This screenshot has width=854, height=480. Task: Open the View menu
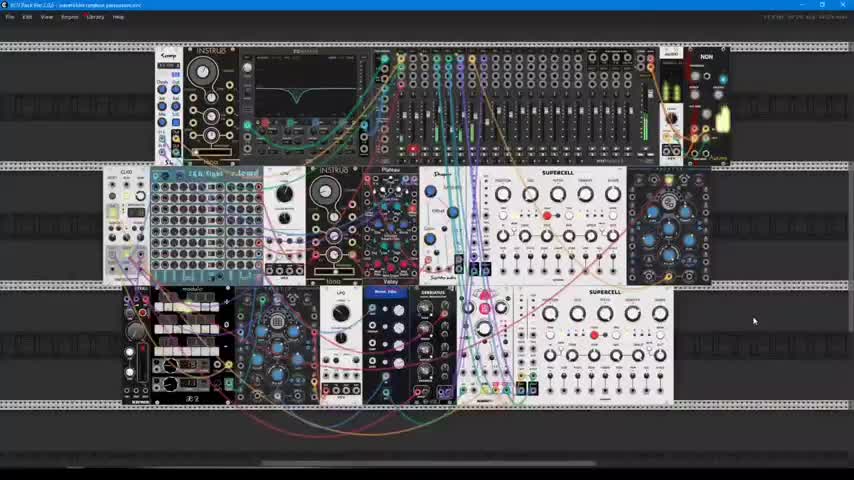pos(47,17)
